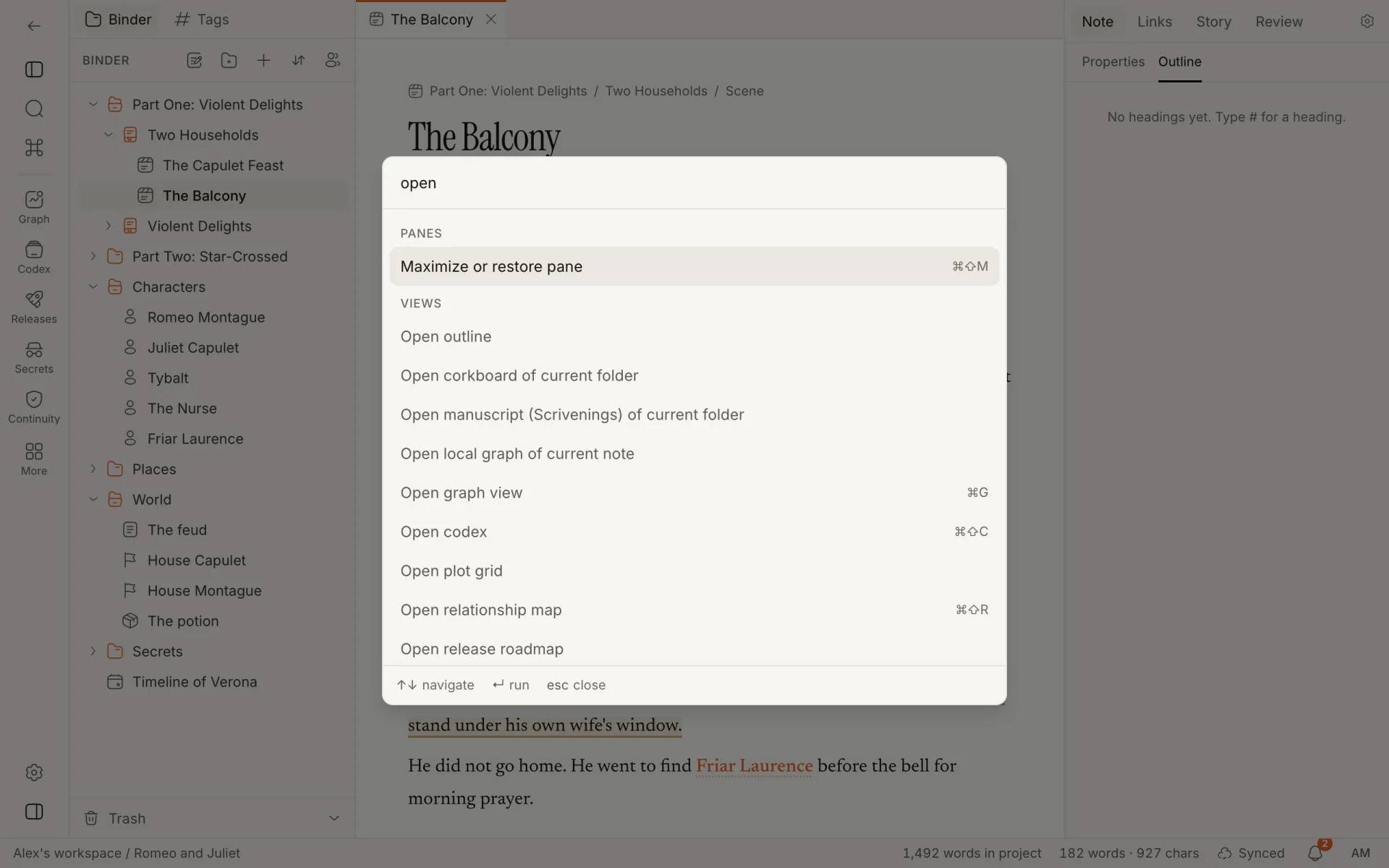Switch to the Links tab
Viewport: 1389px width, 868px height.
(1154, 22)
